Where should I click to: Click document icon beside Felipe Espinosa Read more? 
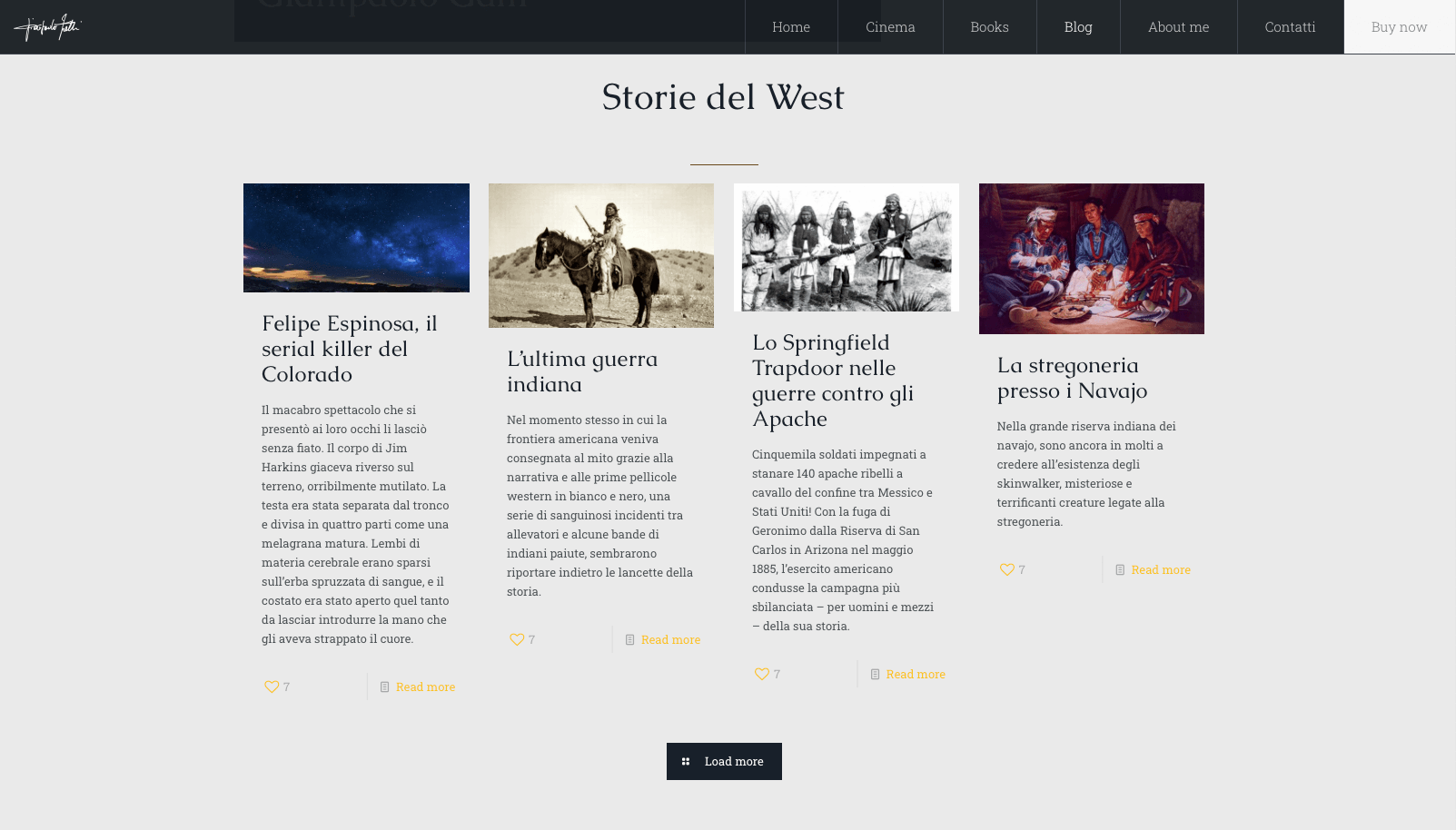pos(384,687)
